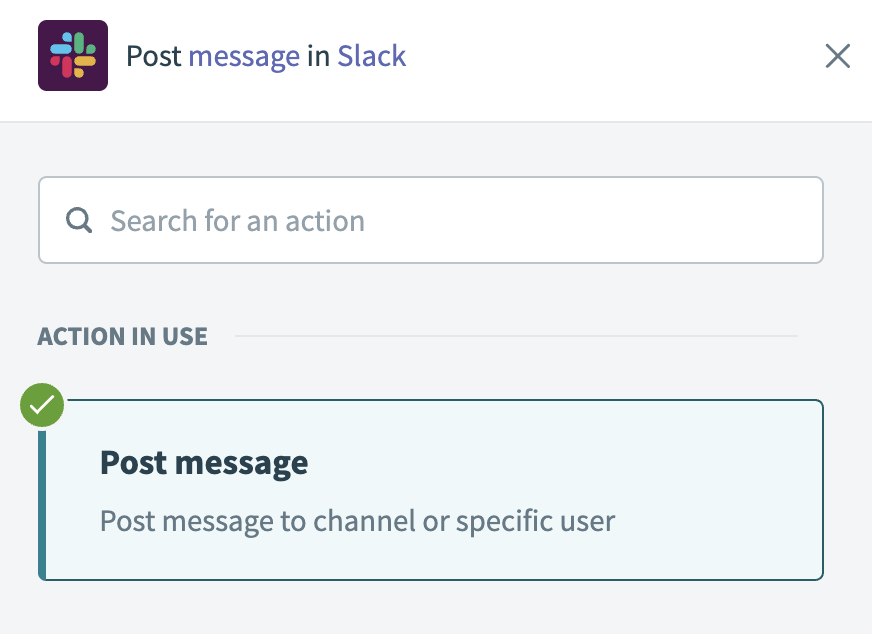Open the Slack link in the header

click(x=372, y=56)
